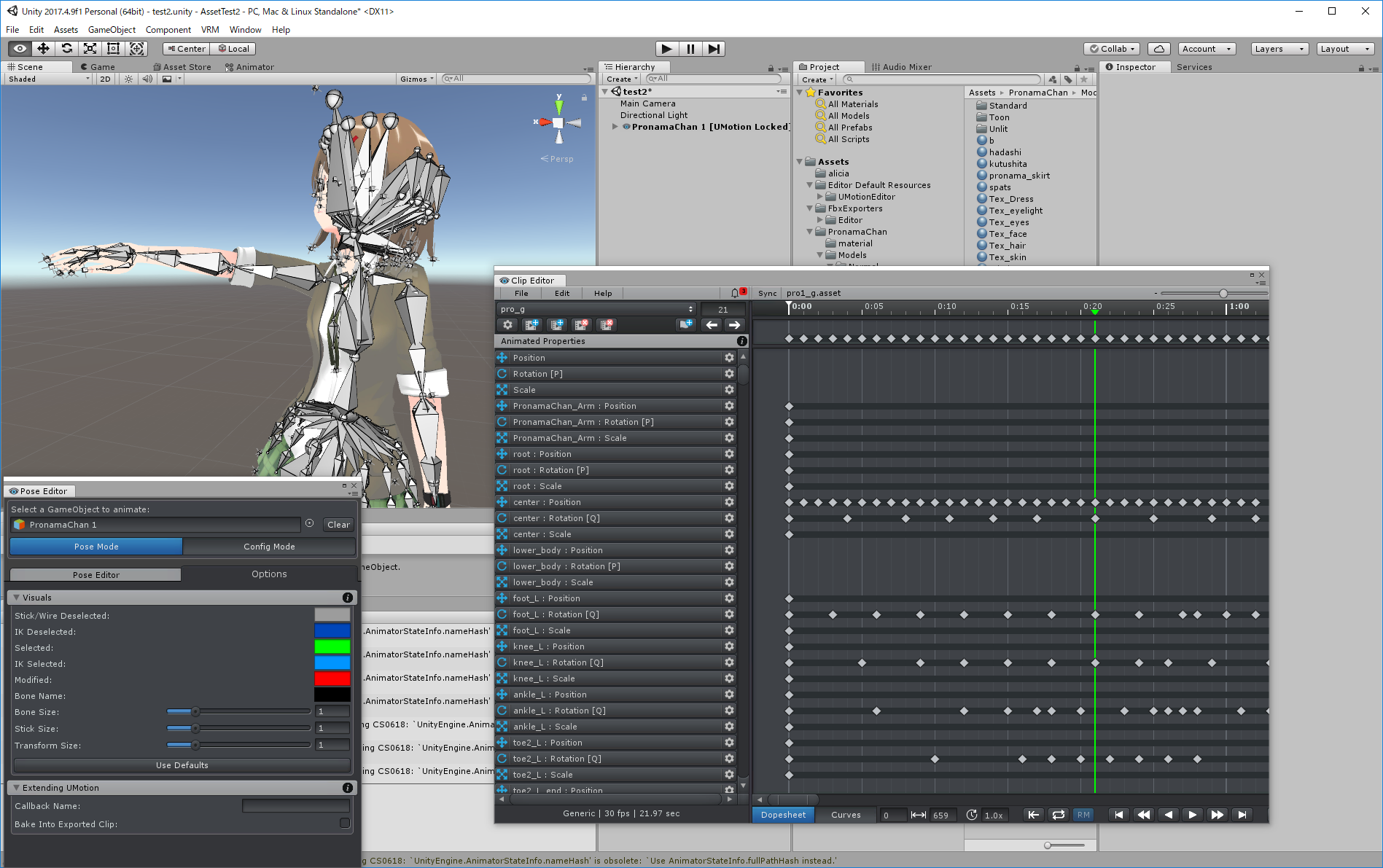Open Clip Editor settings gear icon

point(508,325)
